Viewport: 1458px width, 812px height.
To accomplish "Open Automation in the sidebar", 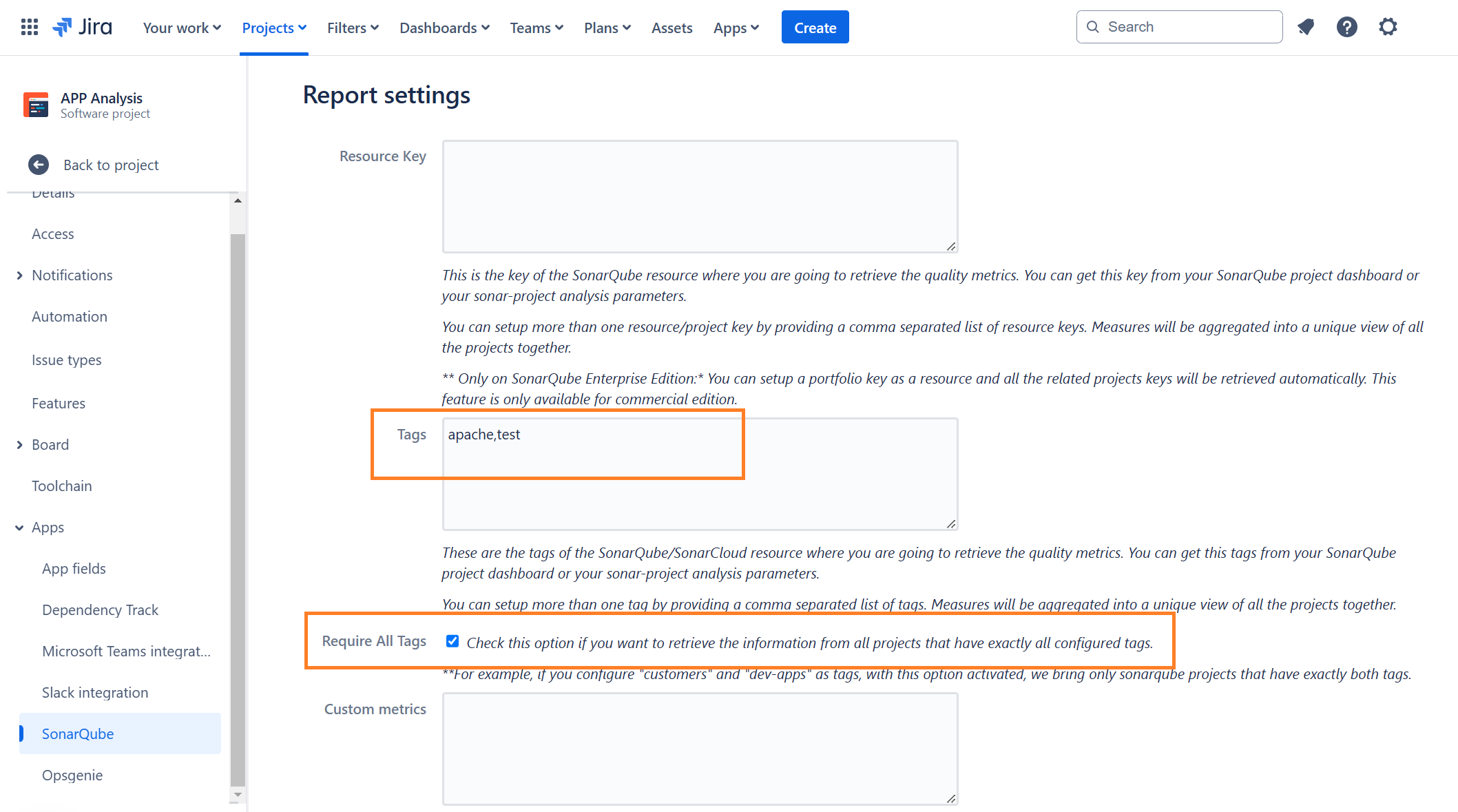I will (x=70, y=316).
